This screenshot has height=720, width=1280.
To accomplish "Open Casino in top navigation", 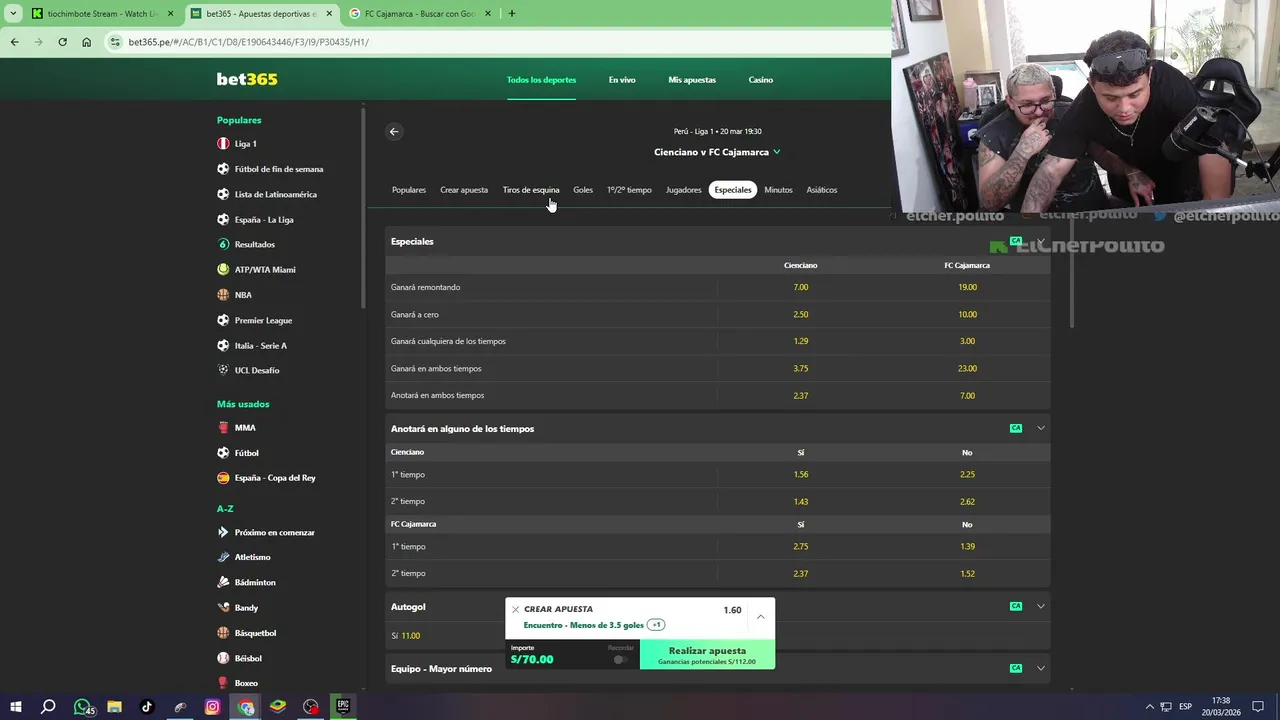I will click(x=761, y=80).
